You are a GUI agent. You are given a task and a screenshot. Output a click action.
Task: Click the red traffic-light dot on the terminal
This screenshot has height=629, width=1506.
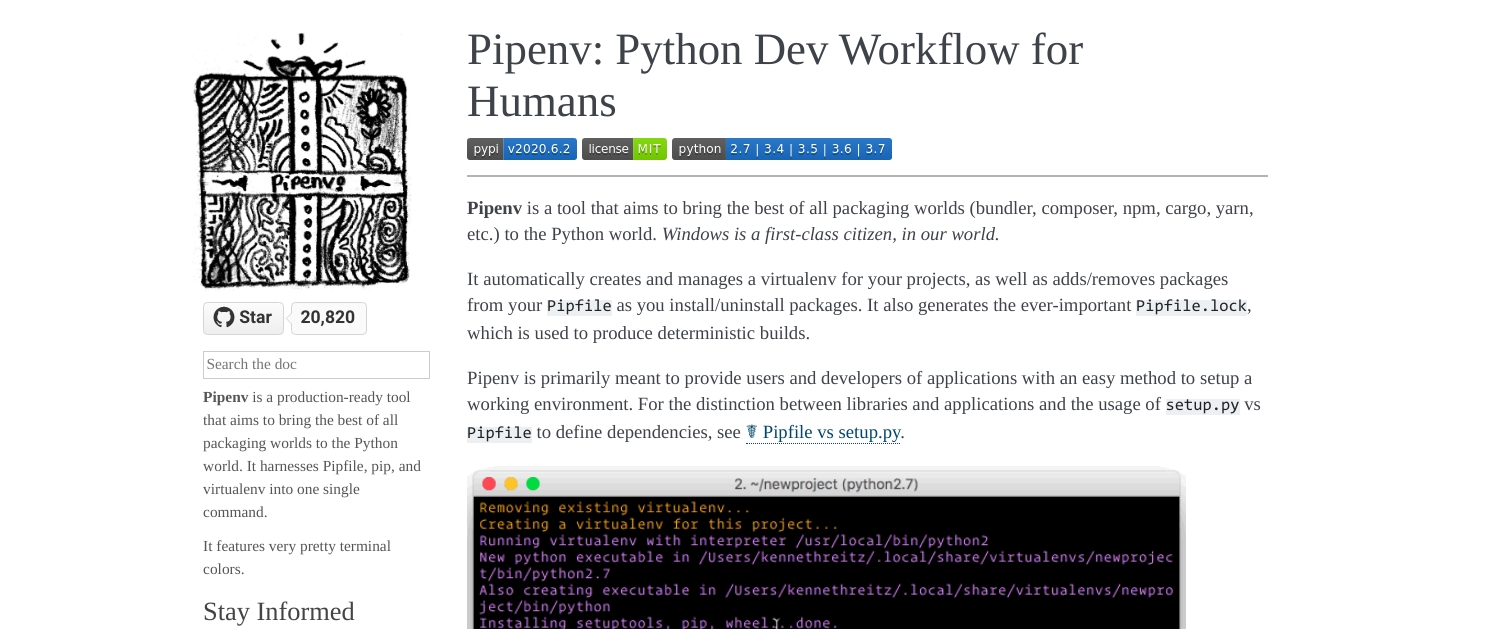tap(488, 483)
